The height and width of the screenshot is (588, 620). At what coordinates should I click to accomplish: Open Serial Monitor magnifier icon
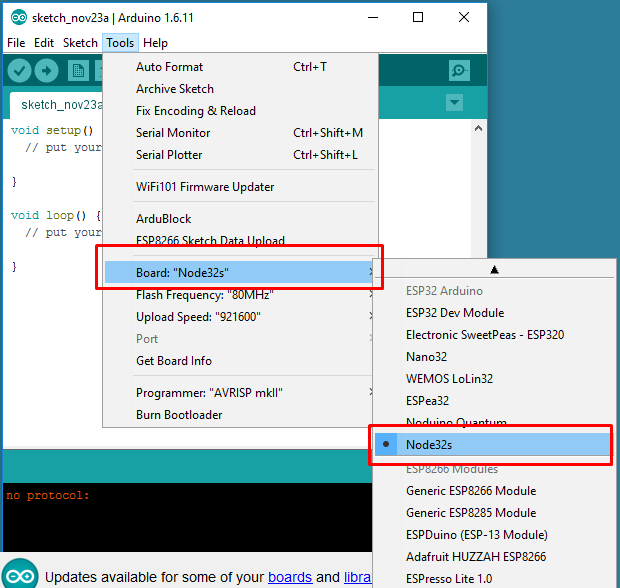[459, 70]
